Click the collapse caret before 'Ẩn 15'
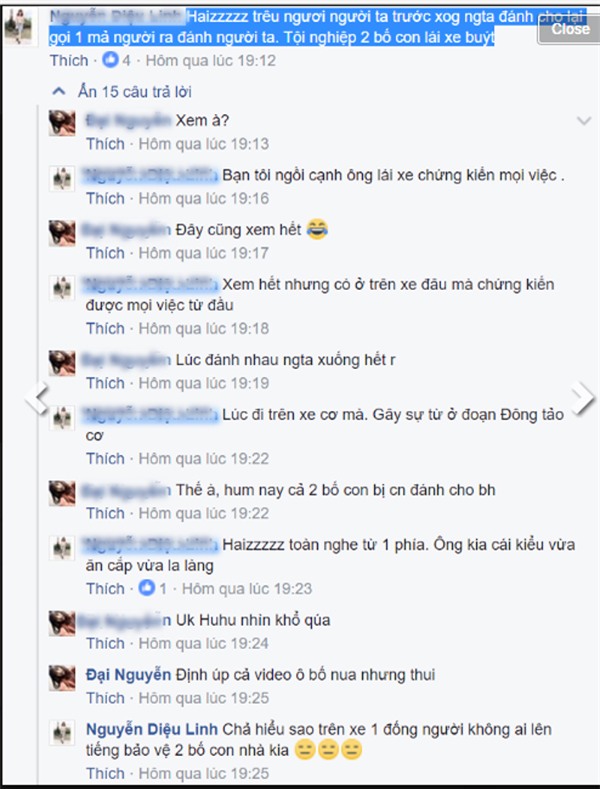 click(x=59, y=91)
